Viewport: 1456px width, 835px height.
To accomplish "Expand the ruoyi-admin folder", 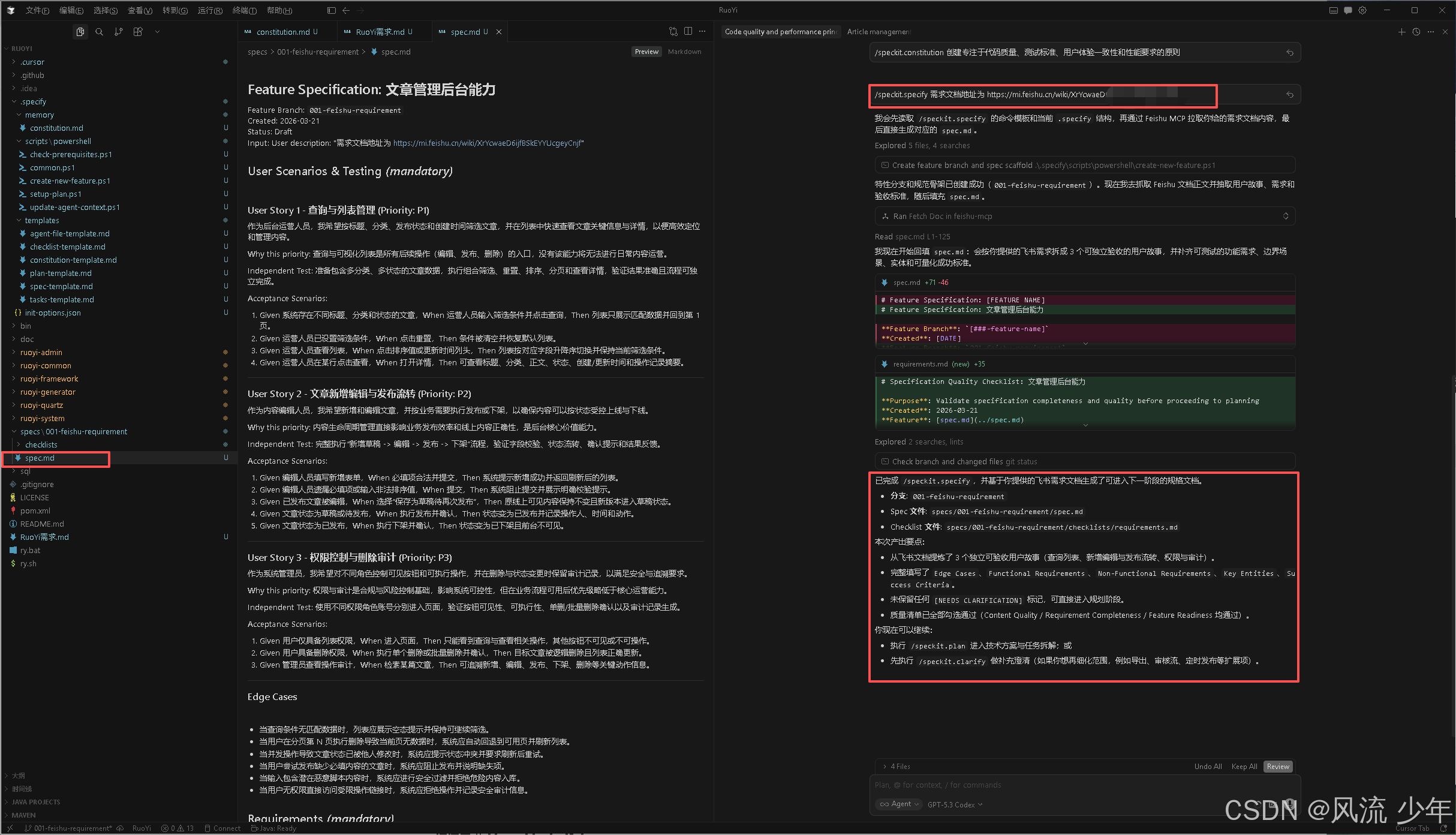I will point(41,352).
